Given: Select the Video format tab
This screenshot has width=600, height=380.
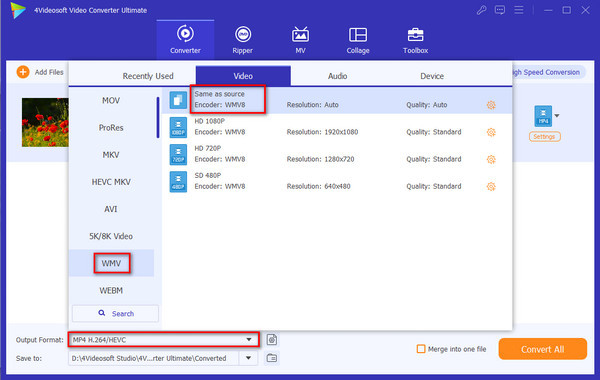Looking at the screenshot, I should point(243,76).
